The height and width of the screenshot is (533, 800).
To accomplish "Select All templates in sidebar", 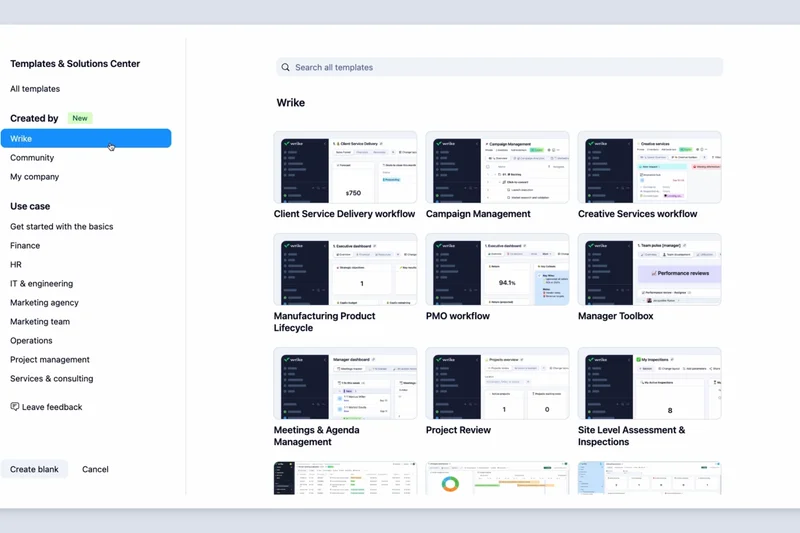I will point(35,89).
